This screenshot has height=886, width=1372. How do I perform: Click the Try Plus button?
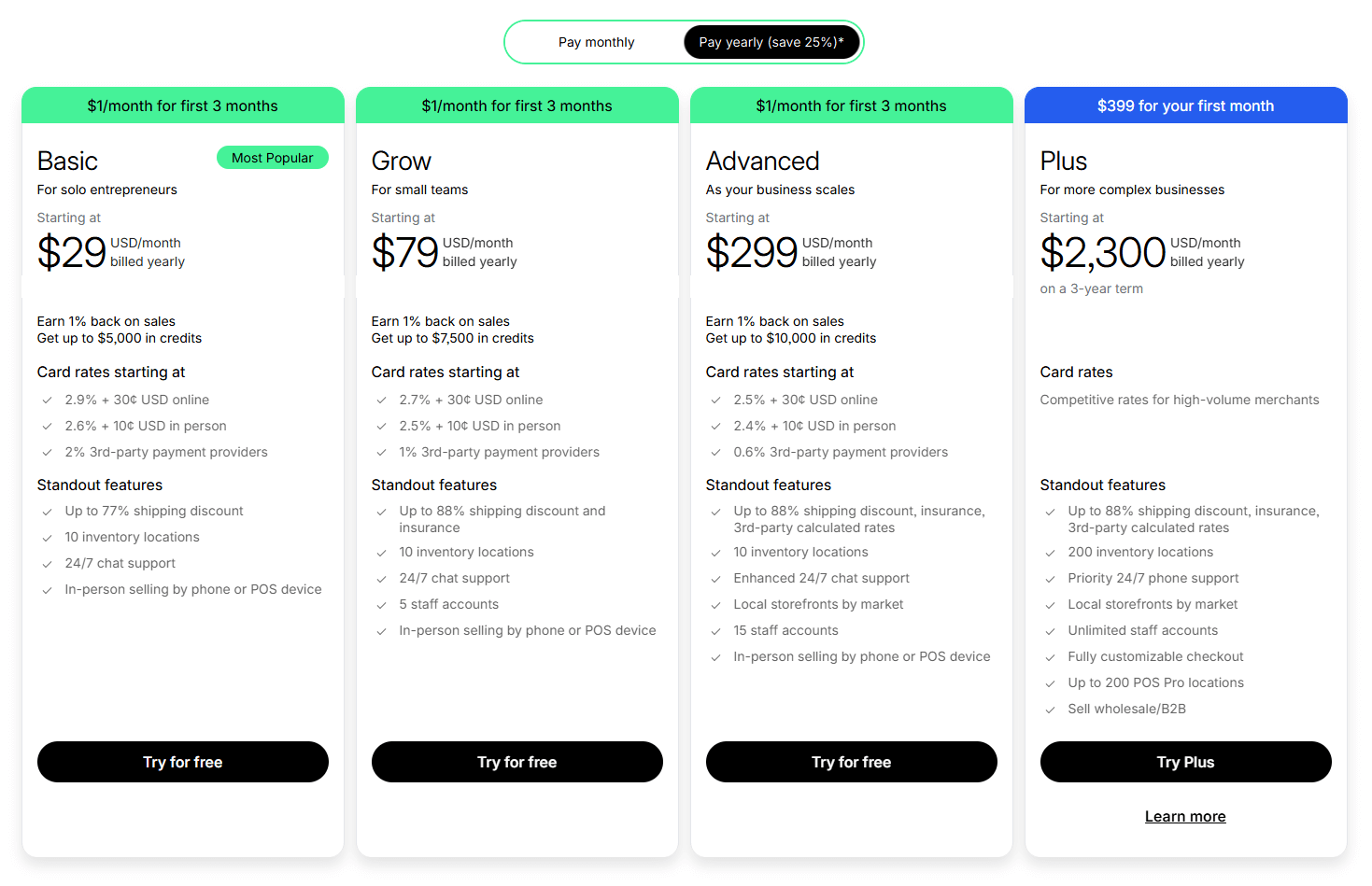(1185, 762)
